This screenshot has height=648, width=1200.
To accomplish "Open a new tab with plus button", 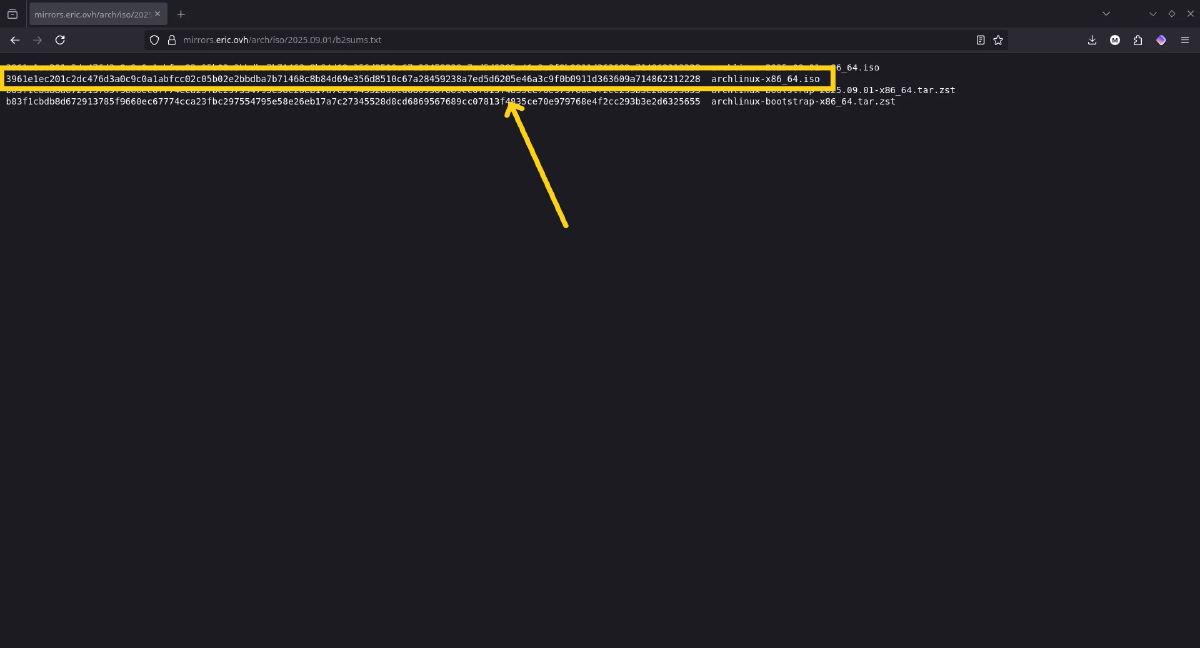I will point(181,14).
